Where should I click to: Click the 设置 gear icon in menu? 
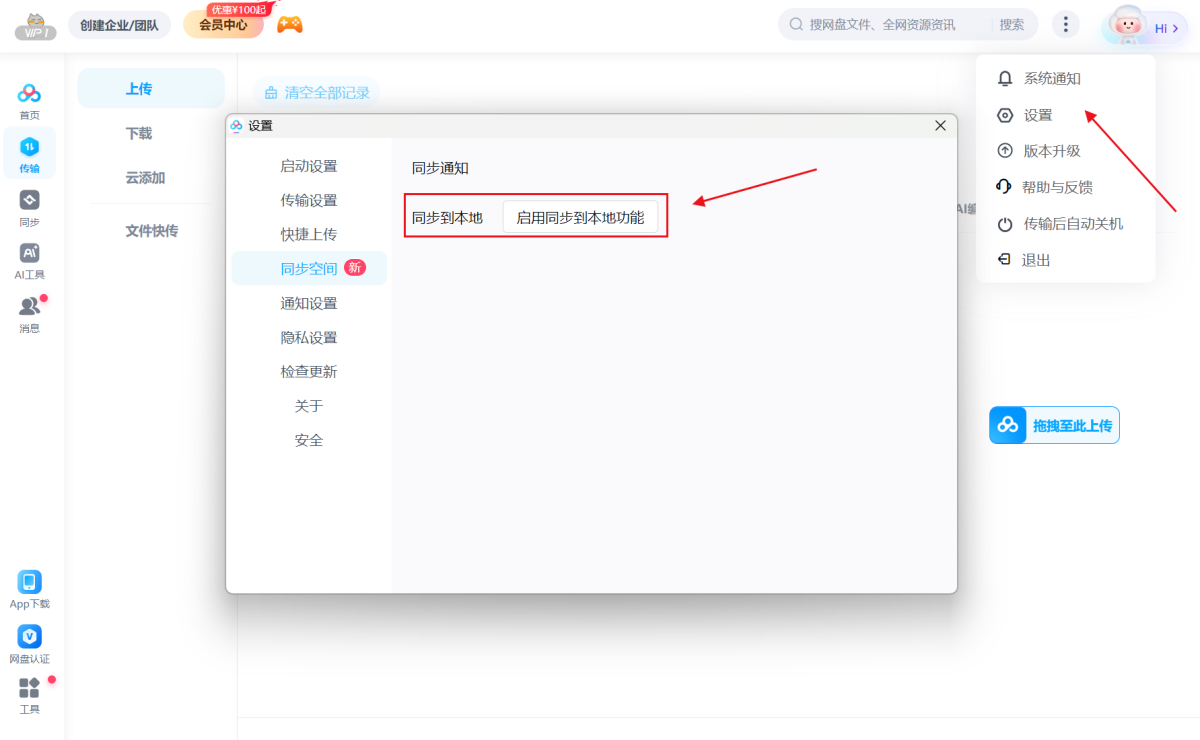pos(1005,115)
